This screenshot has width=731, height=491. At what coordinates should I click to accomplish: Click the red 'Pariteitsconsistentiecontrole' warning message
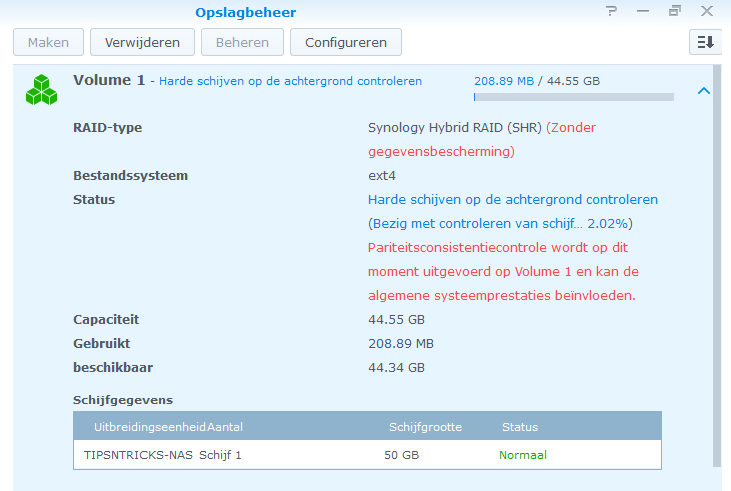click(503, 271)
